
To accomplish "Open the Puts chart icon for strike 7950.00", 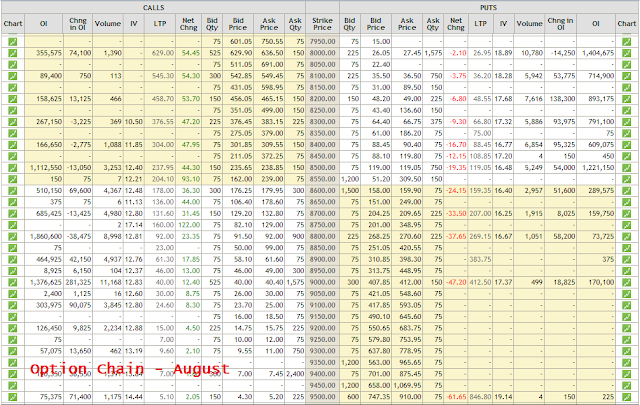I will click(x=626, y=42).
